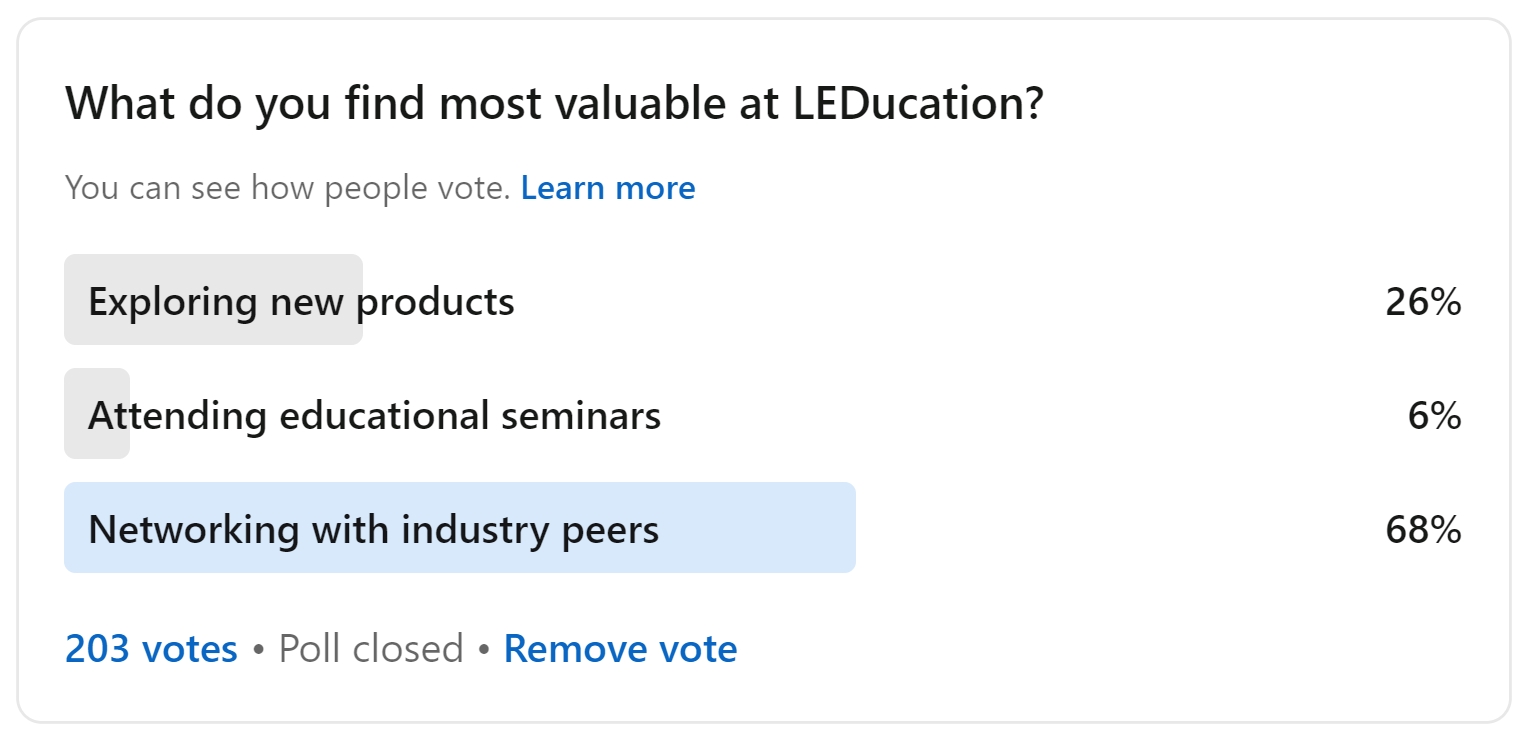Click the 'You can see how people vote' text
Viewport: 1530px width, 735px height.
pos(288,188)
